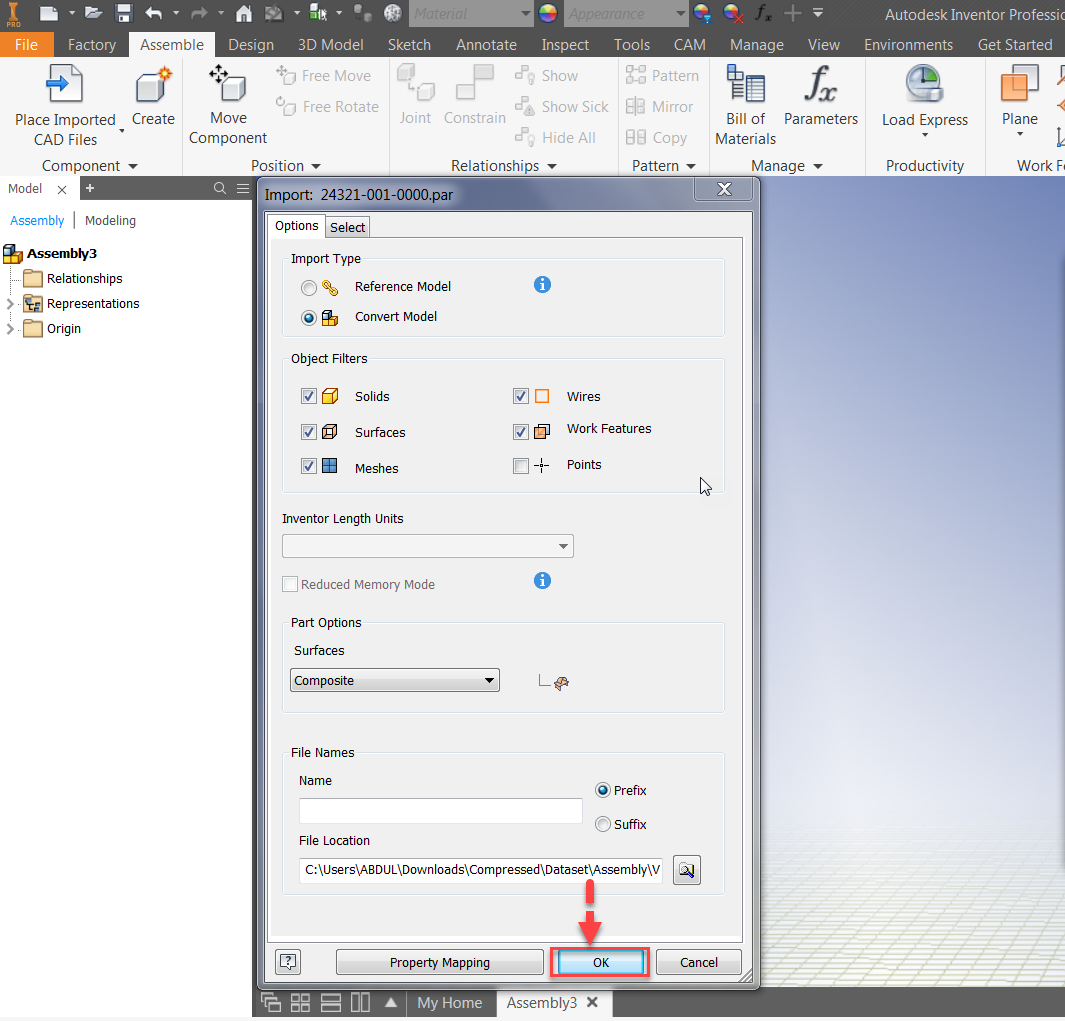Click the Load Express icon

[924, 90]
